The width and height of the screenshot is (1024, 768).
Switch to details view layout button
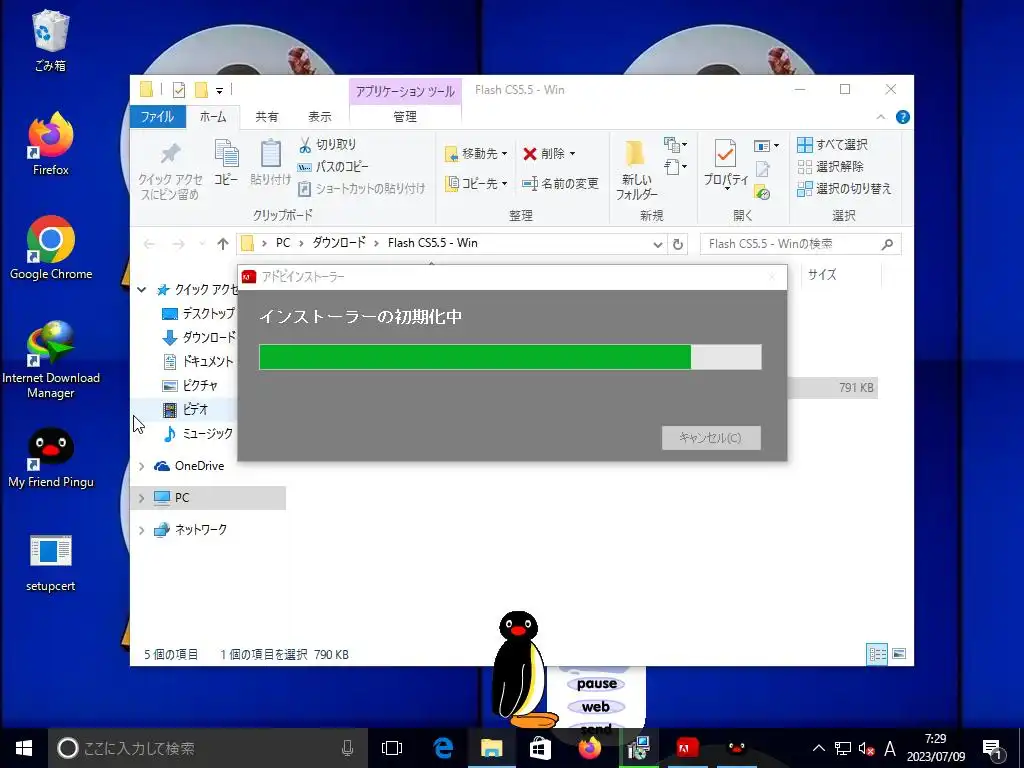pos(877,654)
